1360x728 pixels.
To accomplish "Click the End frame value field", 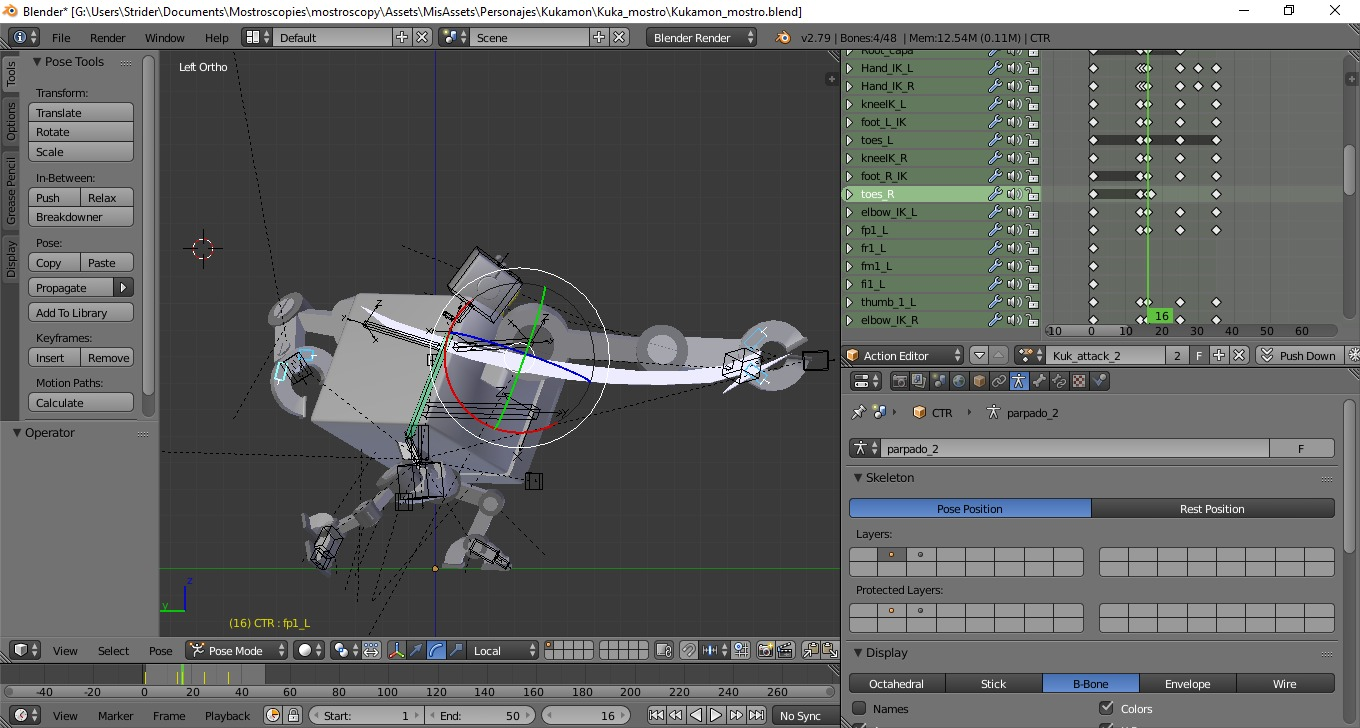I will [480, 715].
